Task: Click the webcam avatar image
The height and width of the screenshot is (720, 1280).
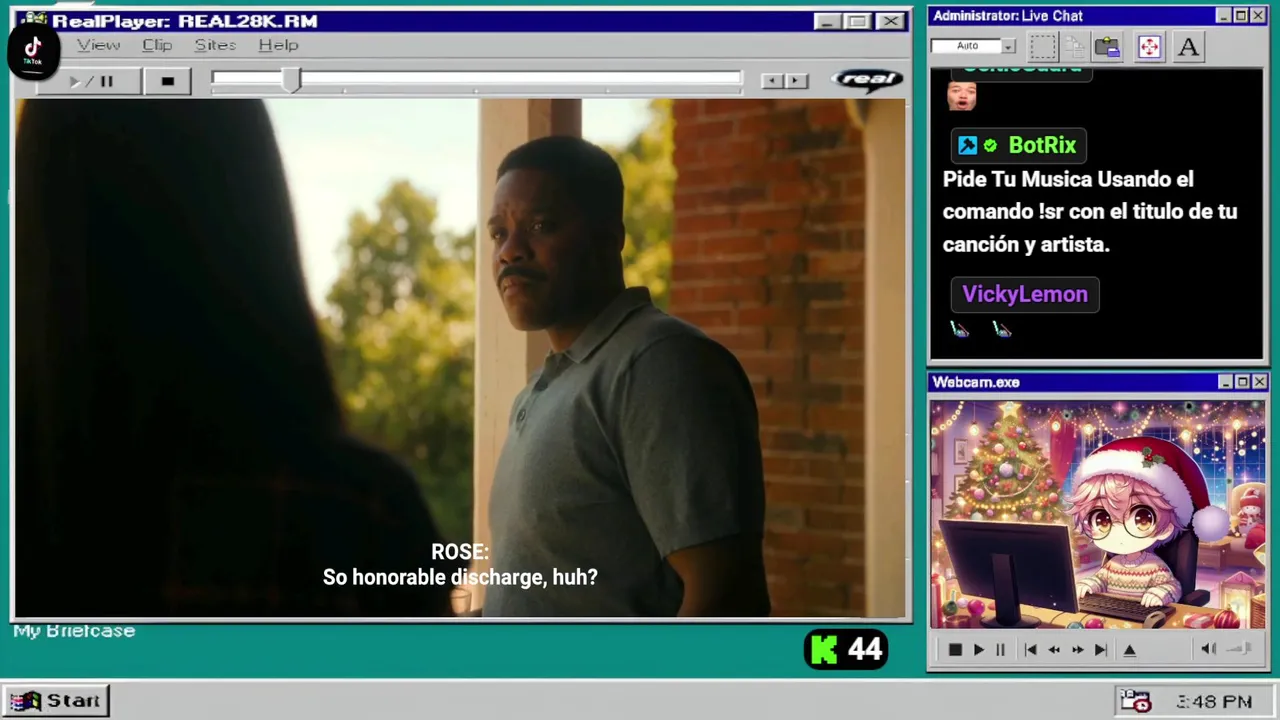Action: 1097,514
